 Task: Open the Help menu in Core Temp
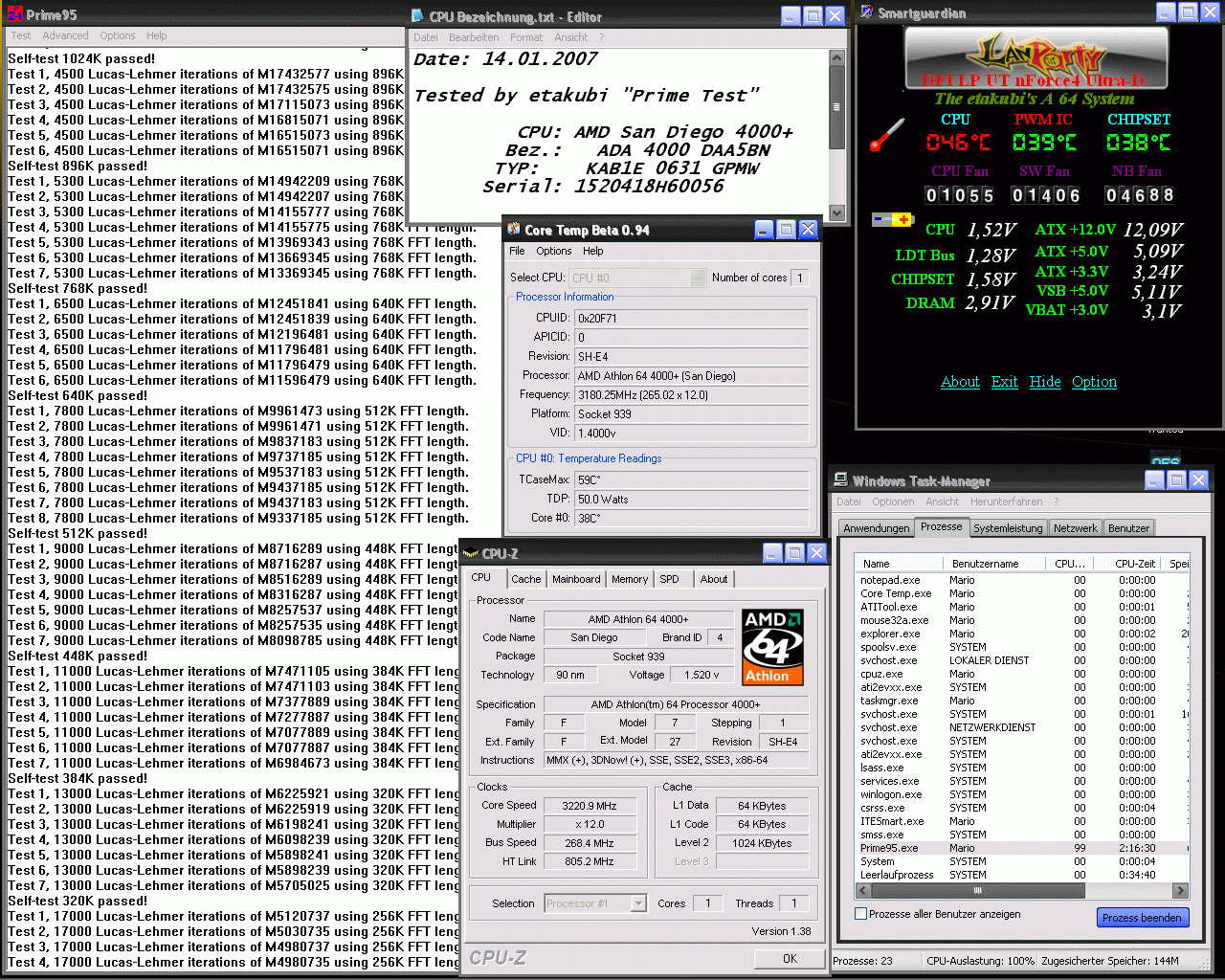point(593,251)
